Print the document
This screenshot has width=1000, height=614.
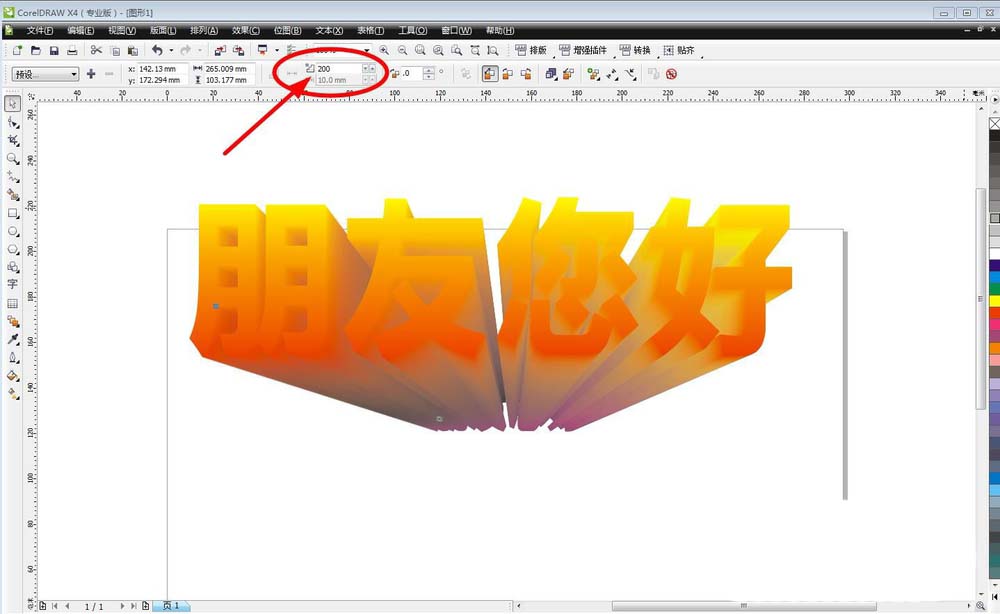click(x=72, y=50)
